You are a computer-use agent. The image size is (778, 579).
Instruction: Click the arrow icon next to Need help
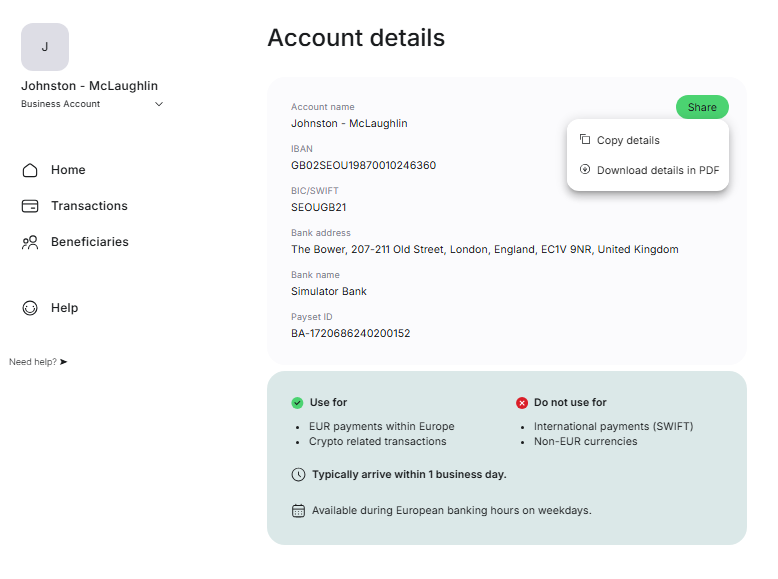64,362
